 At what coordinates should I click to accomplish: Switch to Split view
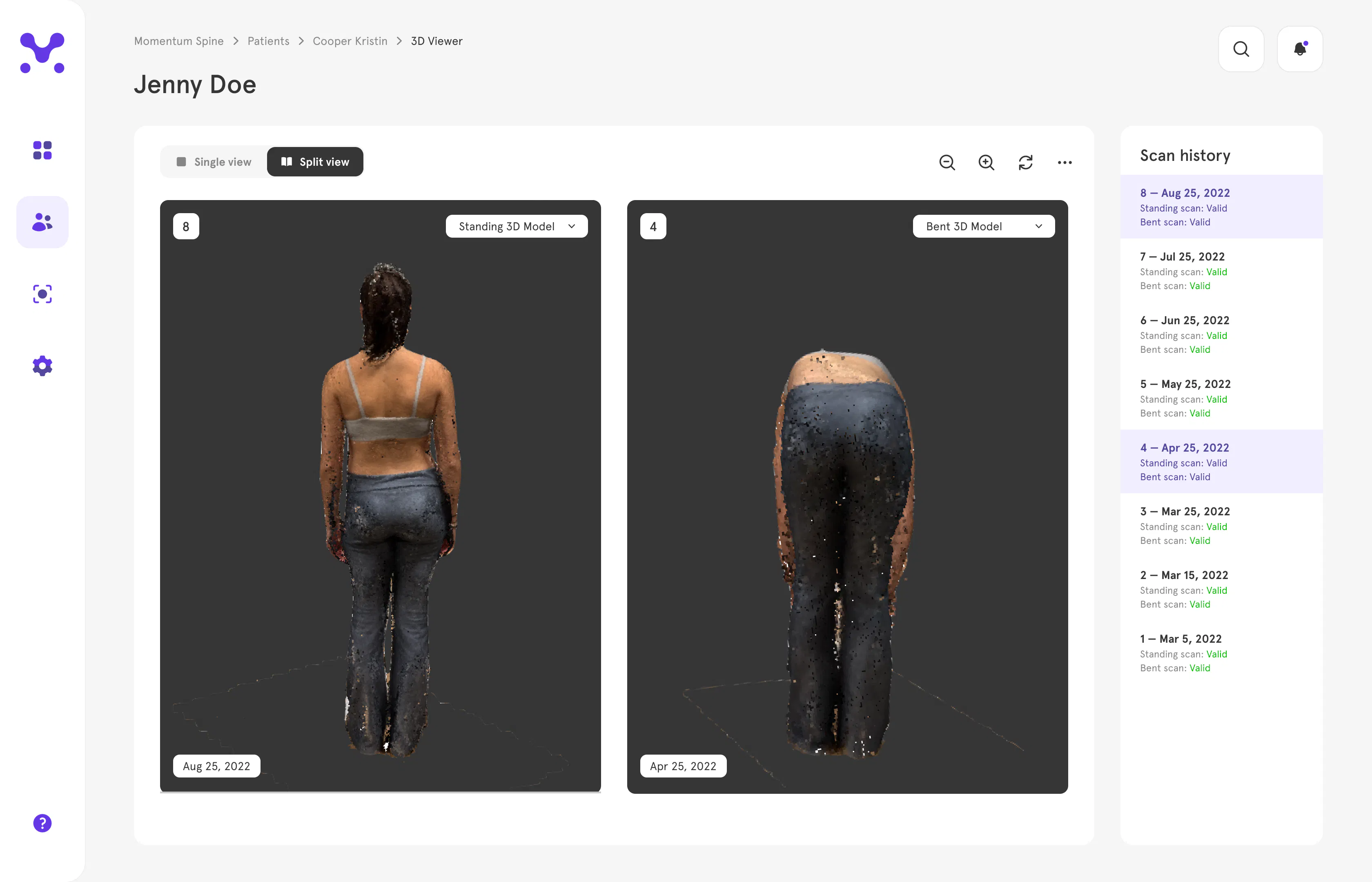315,162
